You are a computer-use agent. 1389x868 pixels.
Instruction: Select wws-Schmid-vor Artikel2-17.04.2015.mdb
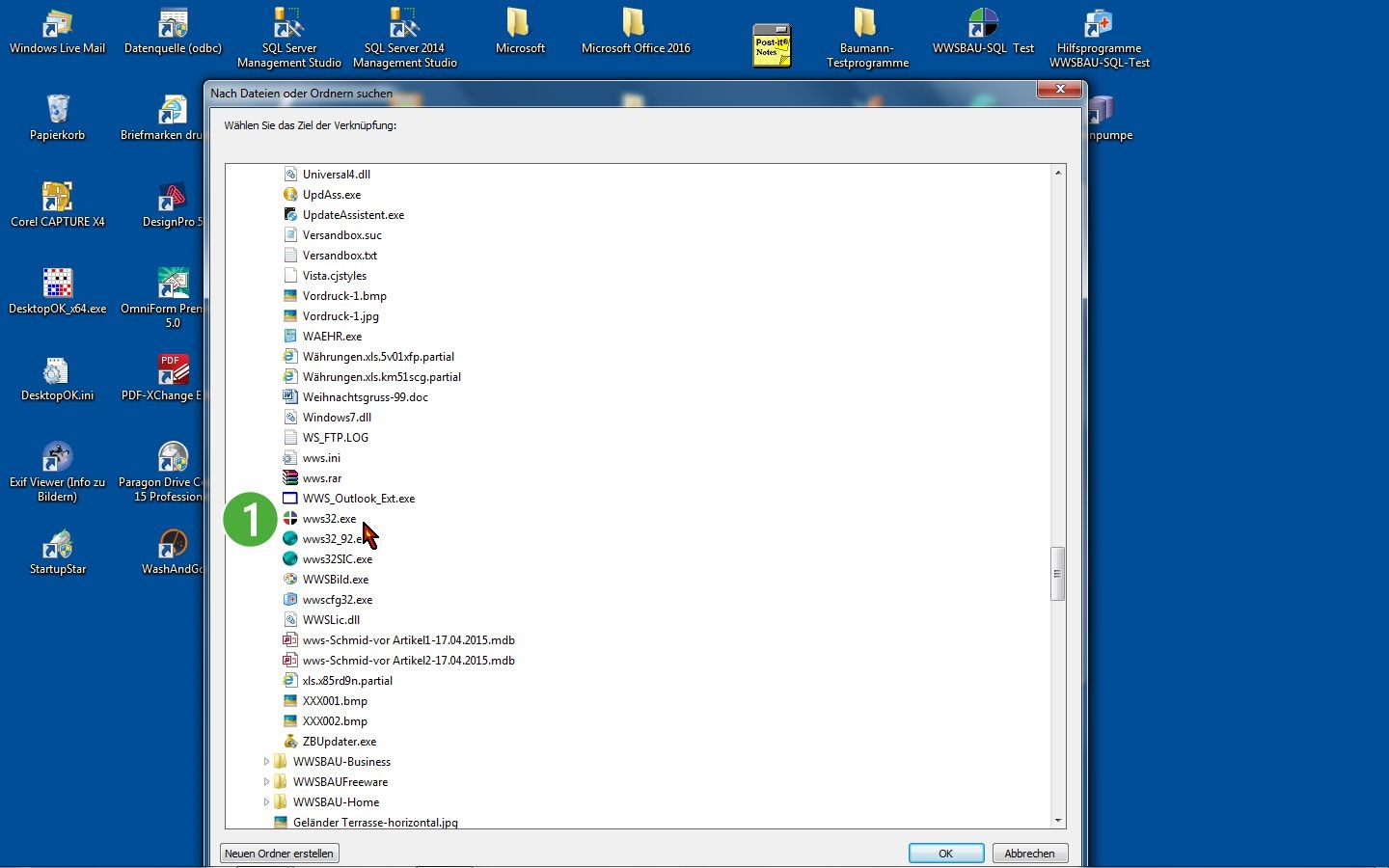coord(408,661)
